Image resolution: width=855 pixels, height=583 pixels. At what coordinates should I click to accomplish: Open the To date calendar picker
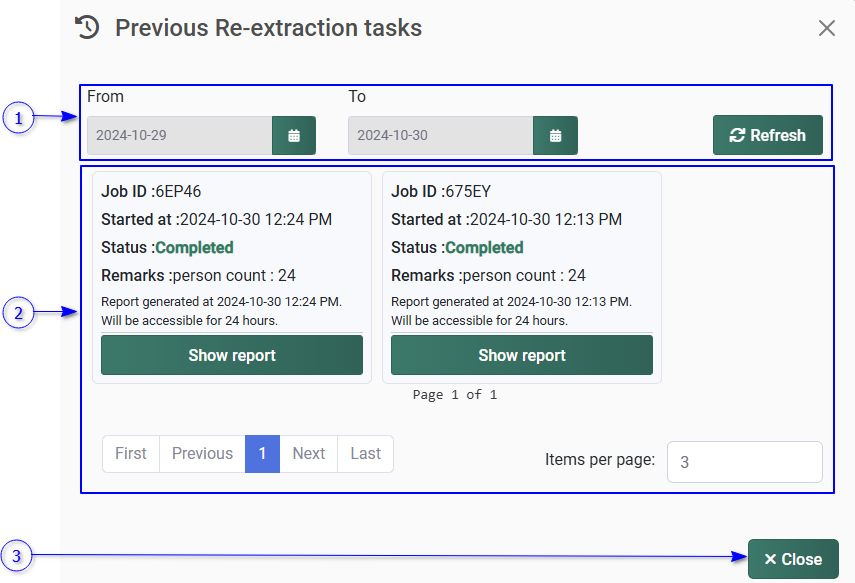tap(555, 136)
